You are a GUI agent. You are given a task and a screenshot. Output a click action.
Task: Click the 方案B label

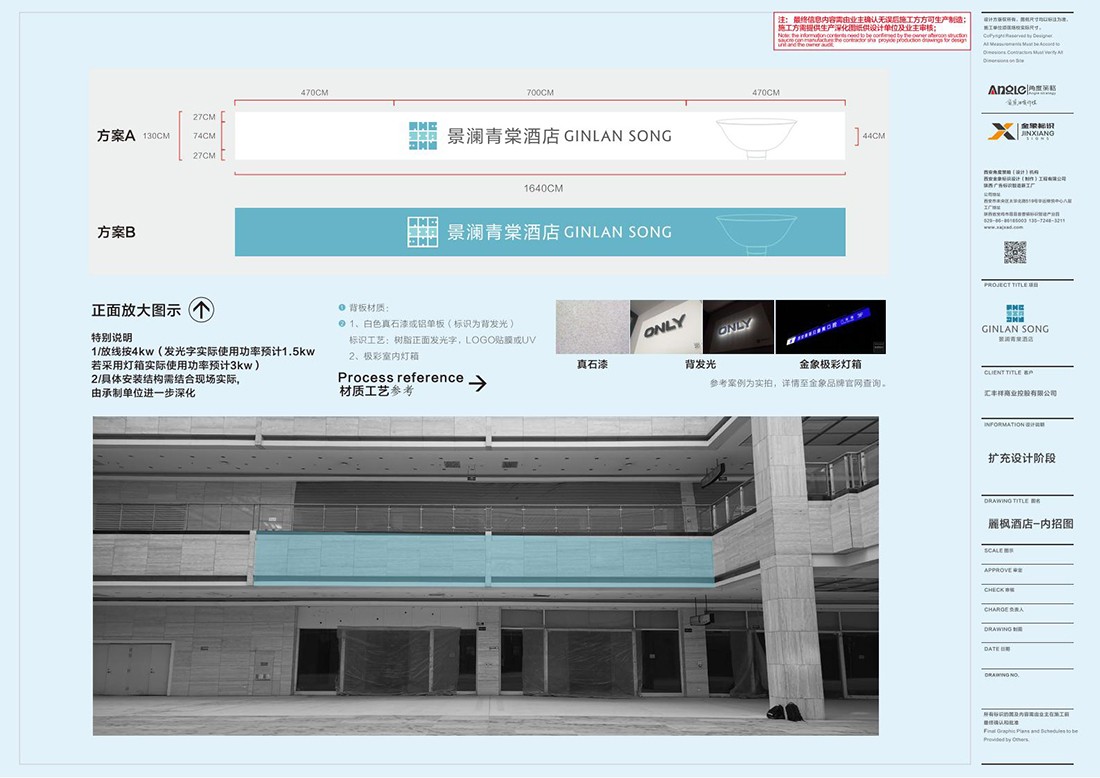pos(116,232)
